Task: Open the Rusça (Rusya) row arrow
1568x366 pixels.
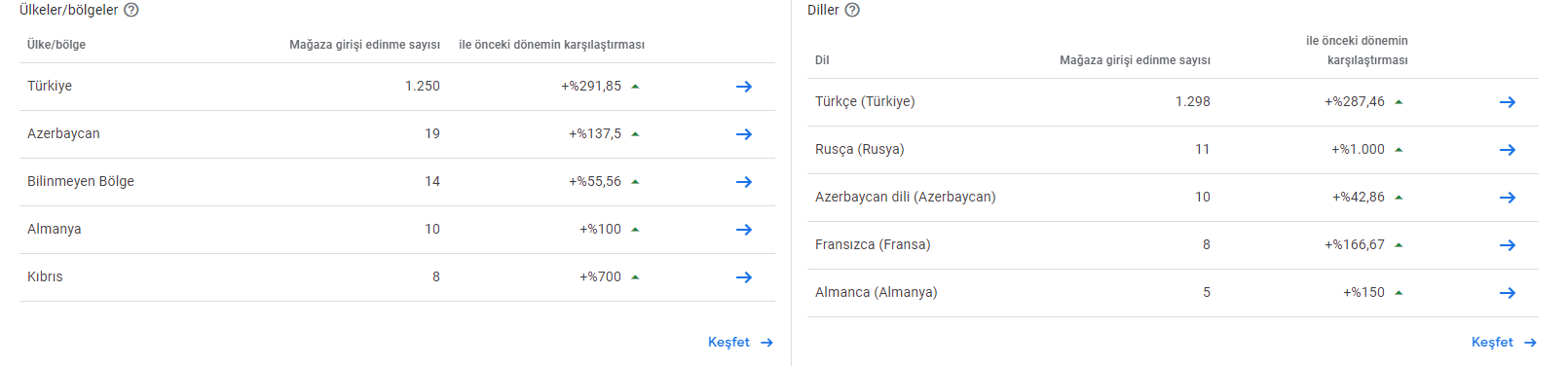Action: click(1508, 150)
